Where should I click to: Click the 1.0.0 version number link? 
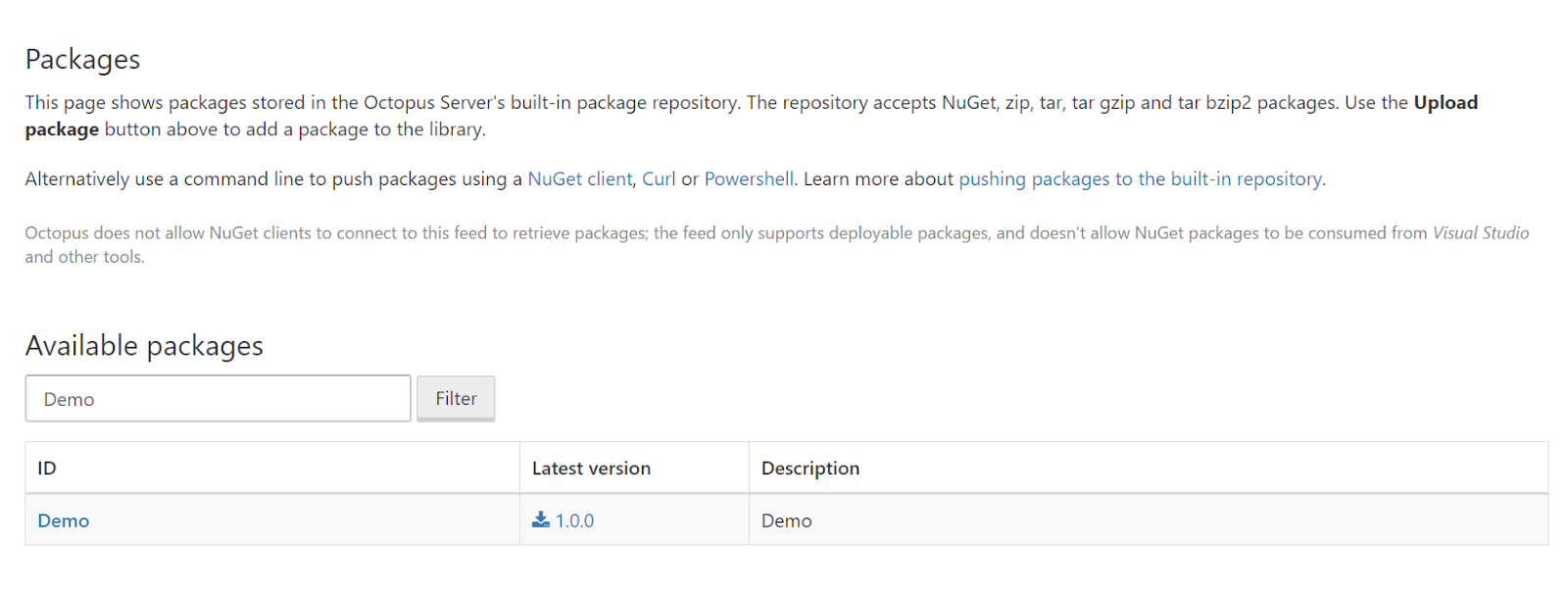(575, 521)
